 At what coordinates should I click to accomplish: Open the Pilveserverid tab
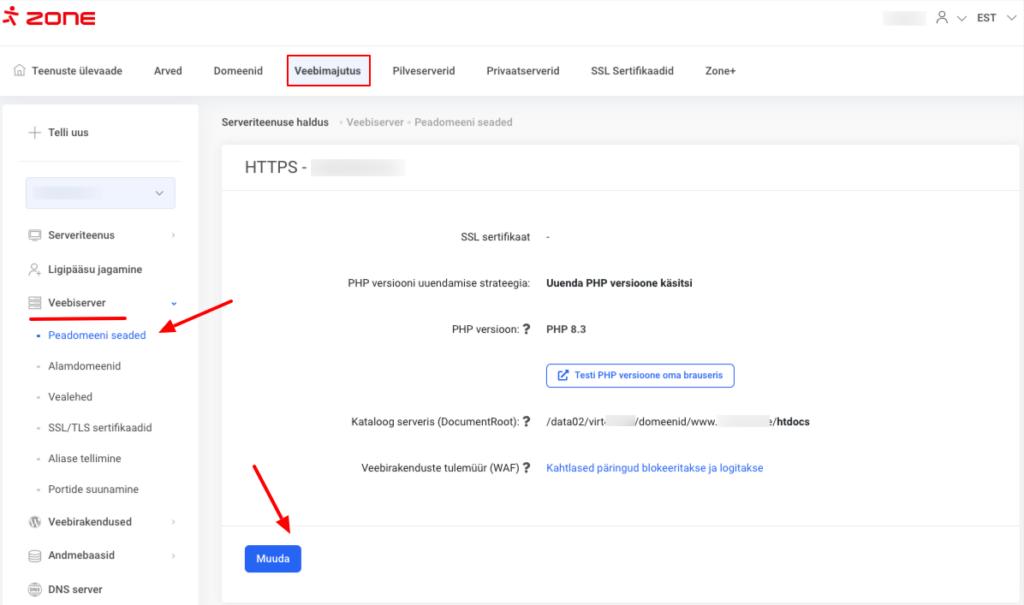[423, 71]
